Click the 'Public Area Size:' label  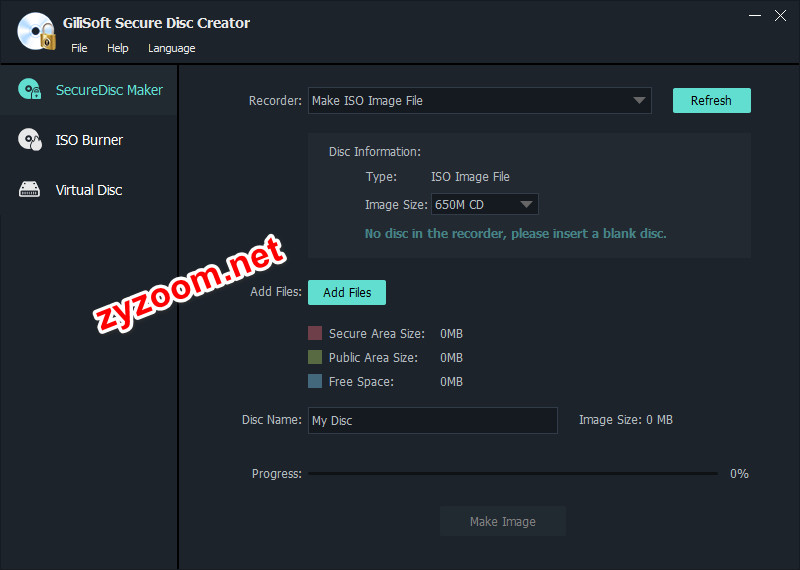373,358
